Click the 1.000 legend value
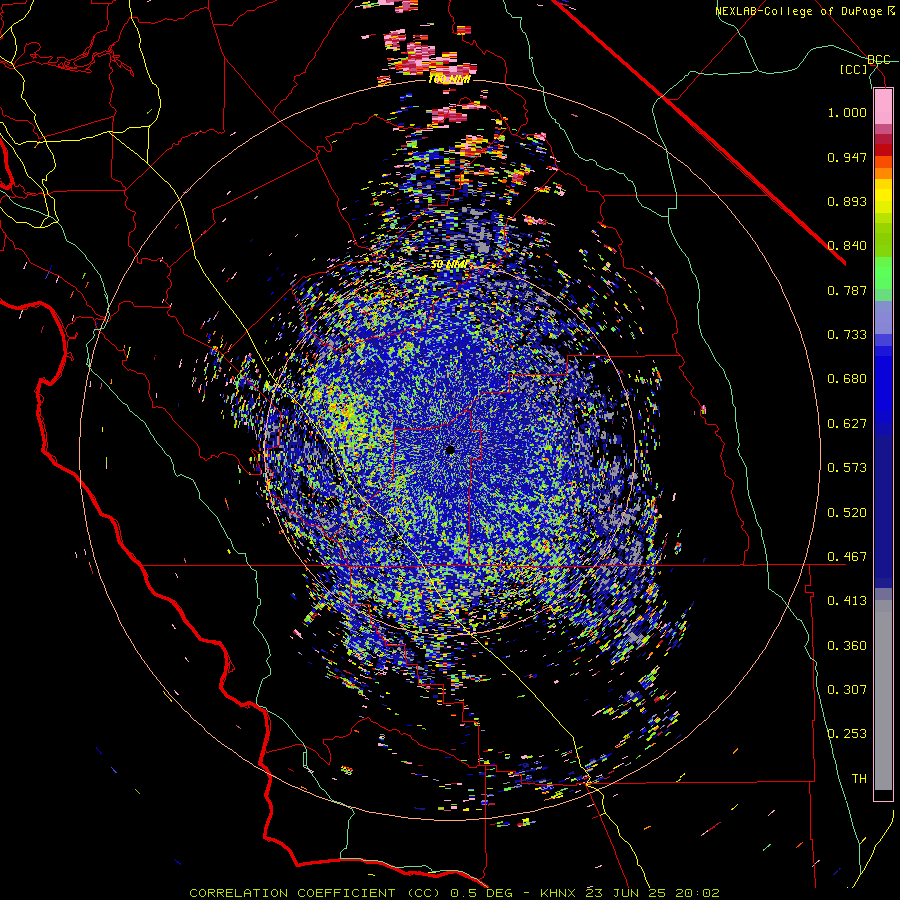This screenshot has width=900, height=900. coord(847,112)
